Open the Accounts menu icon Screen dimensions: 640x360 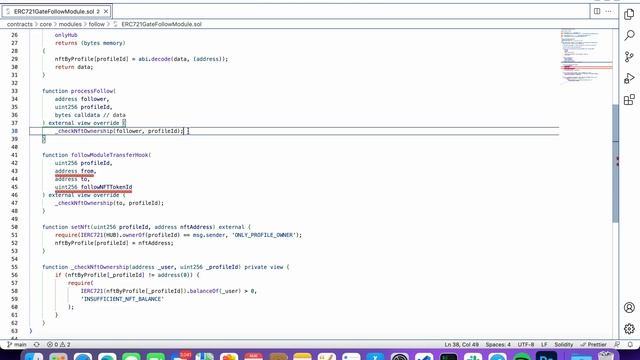tap(629, 307)
